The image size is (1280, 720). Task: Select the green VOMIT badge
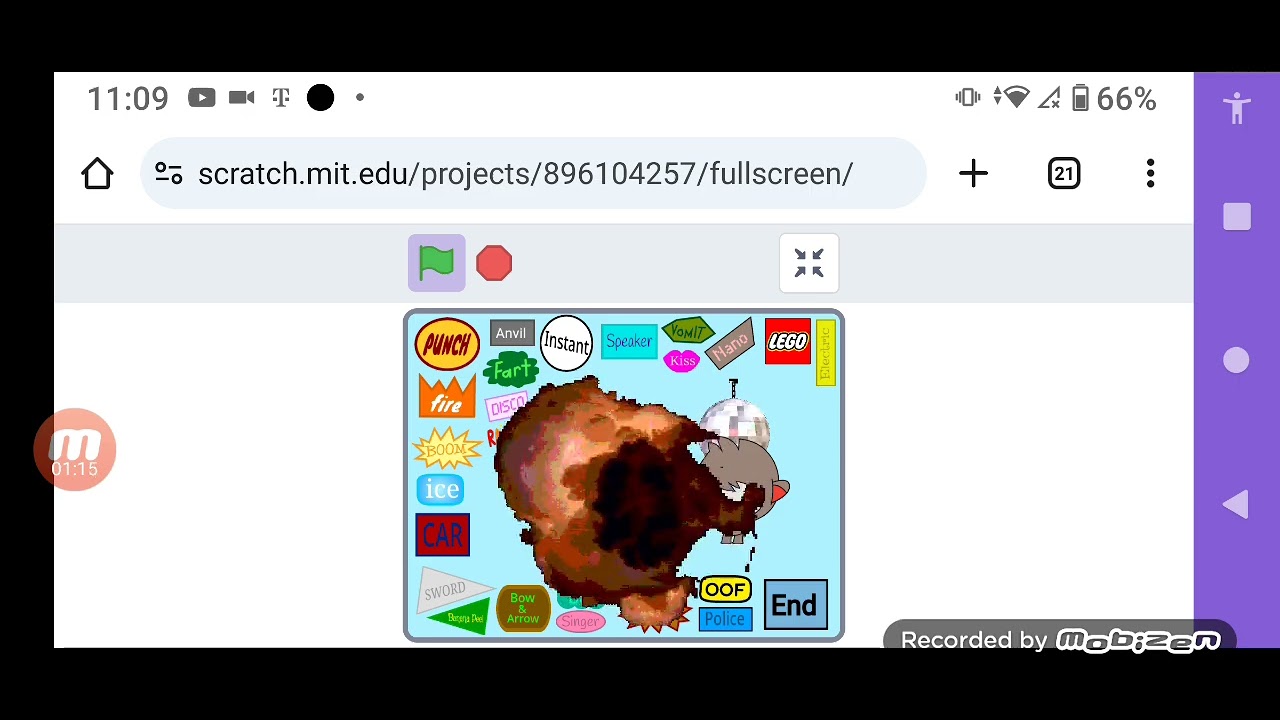(x=687, y=332)
